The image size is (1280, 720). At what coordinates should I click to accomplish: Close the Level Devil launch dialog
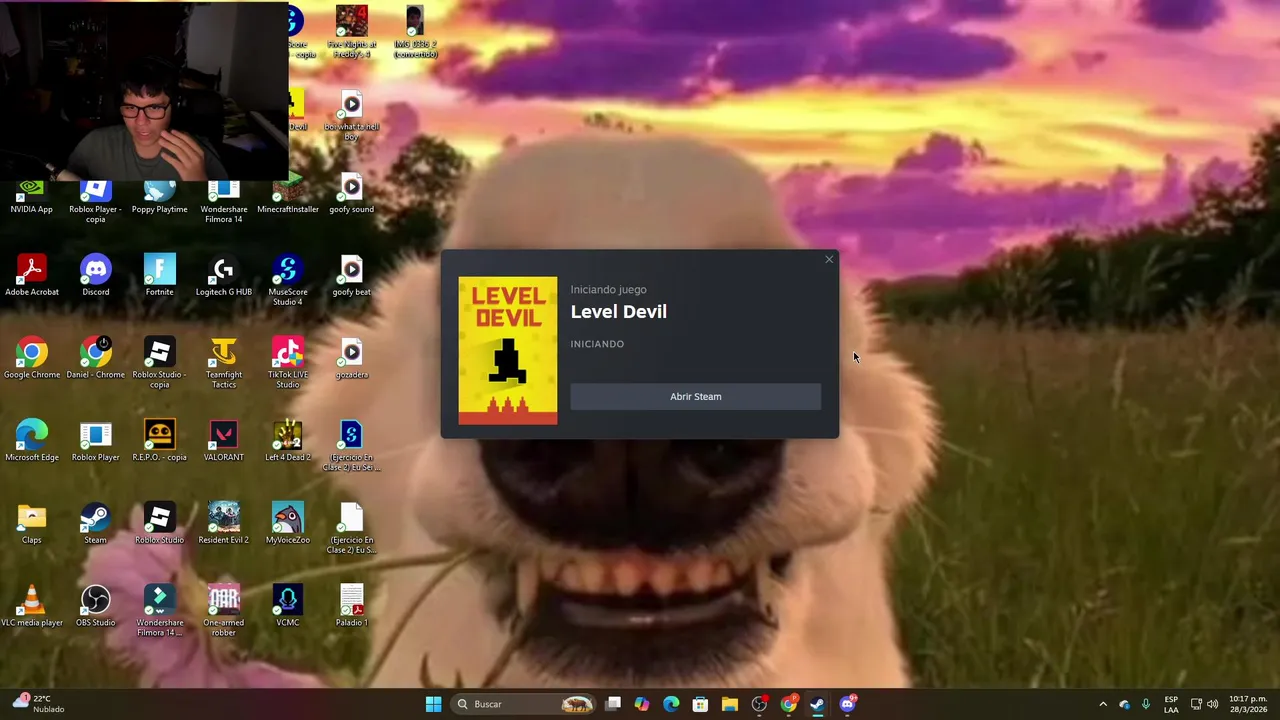pos(829,260)
